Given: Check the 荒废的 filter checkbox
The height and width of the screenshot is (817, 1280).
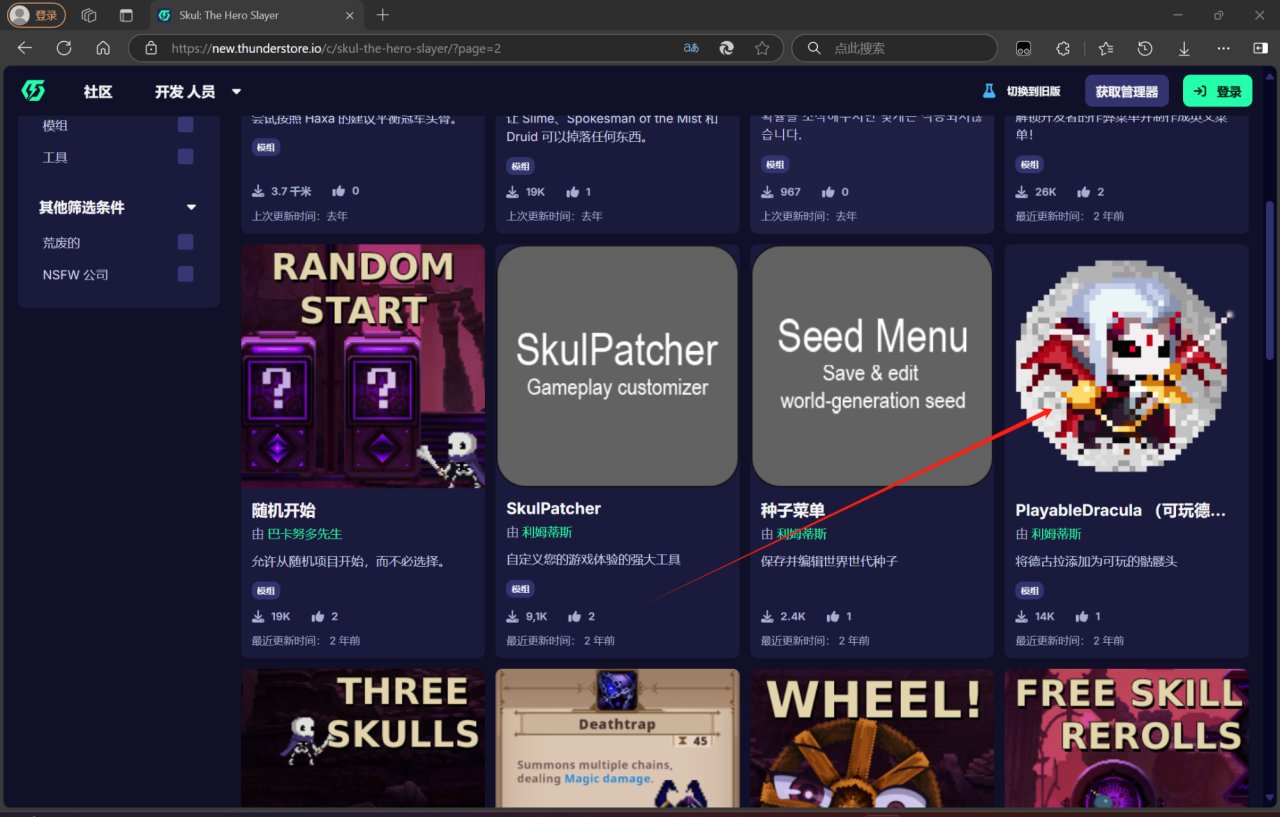Looking at the screenshot, I should (x=186, y=242).
